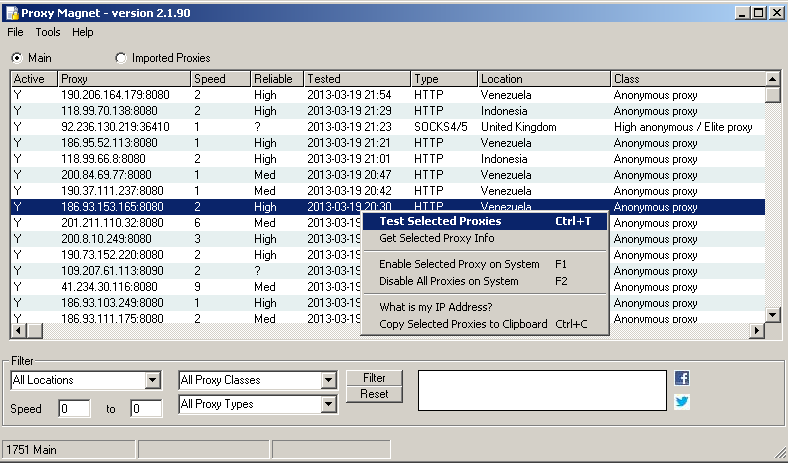
Task: Click the horizontal scrollbar thumb
Action: (x=35, y=331)
